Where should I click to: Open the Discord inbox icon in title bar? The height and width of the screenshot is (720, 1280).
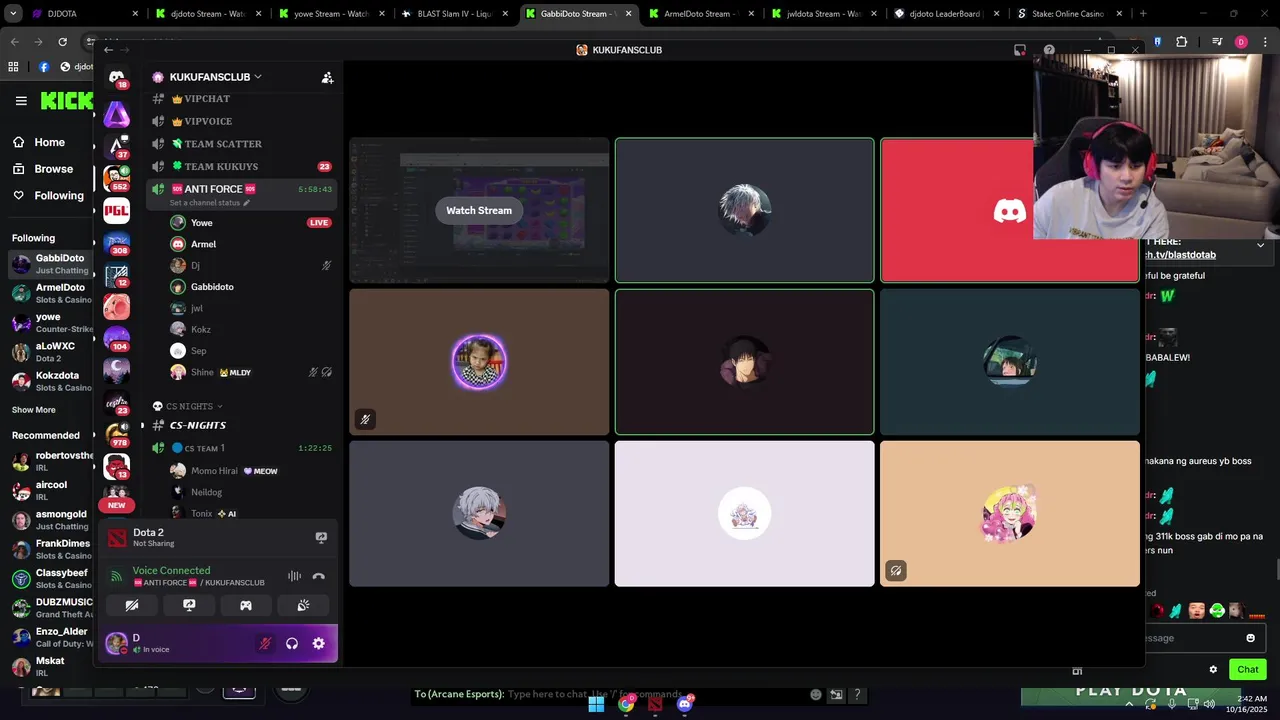point(1020,50)
